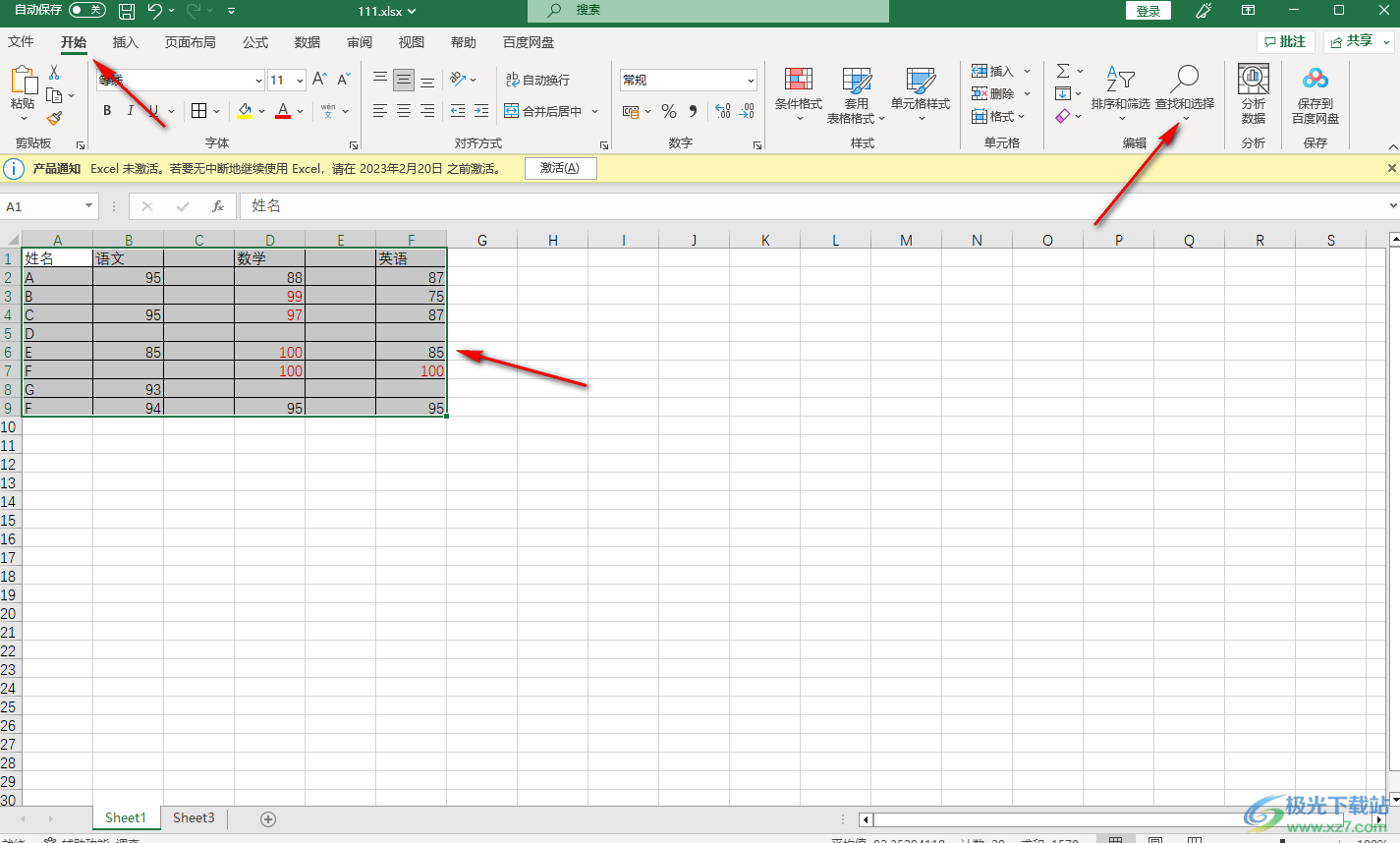Image resolution: width=1400 pixels, height=843 pixels.
Task: Toggle the 自动保存 autosave switch
Action: point(87,10)
